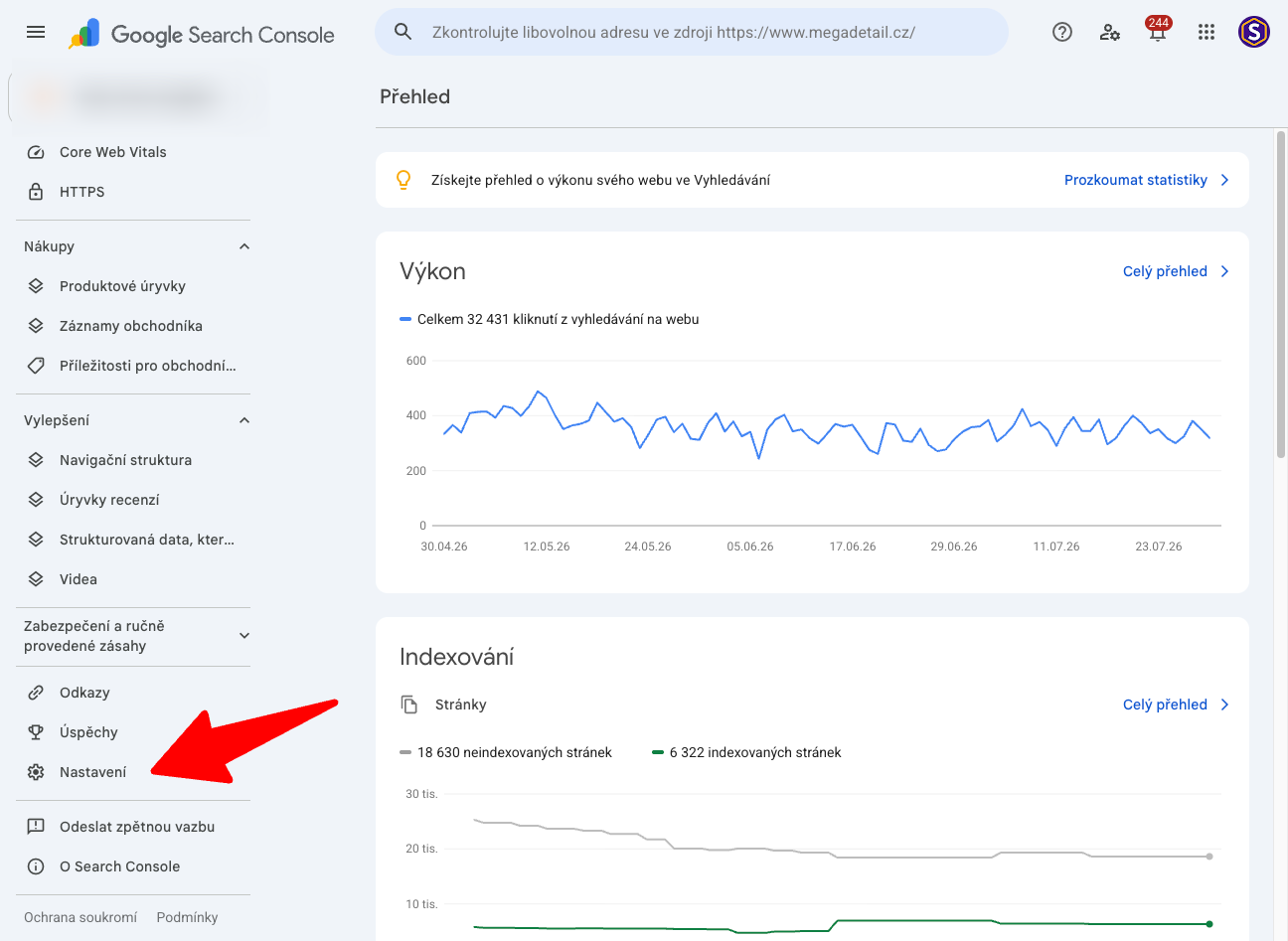Click the Stránky label under Indexování
The height and width of the screenshot is (941, 1288).
point(461,705)
